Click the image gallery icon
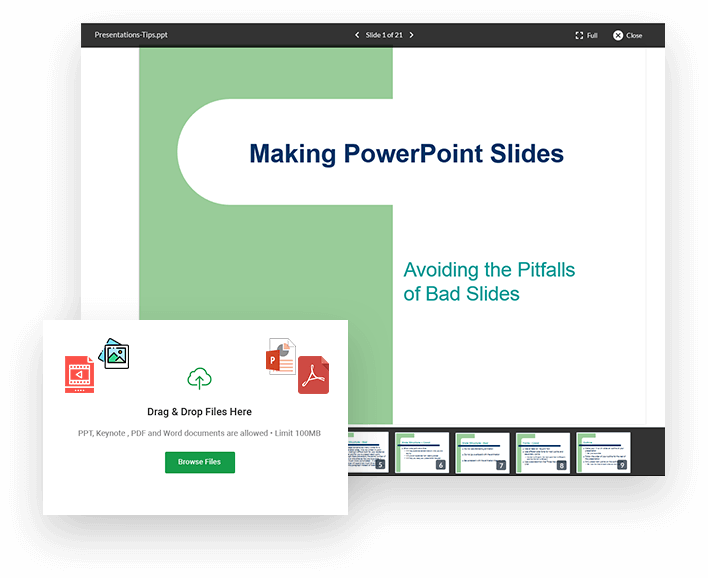 tap(115, 353)
